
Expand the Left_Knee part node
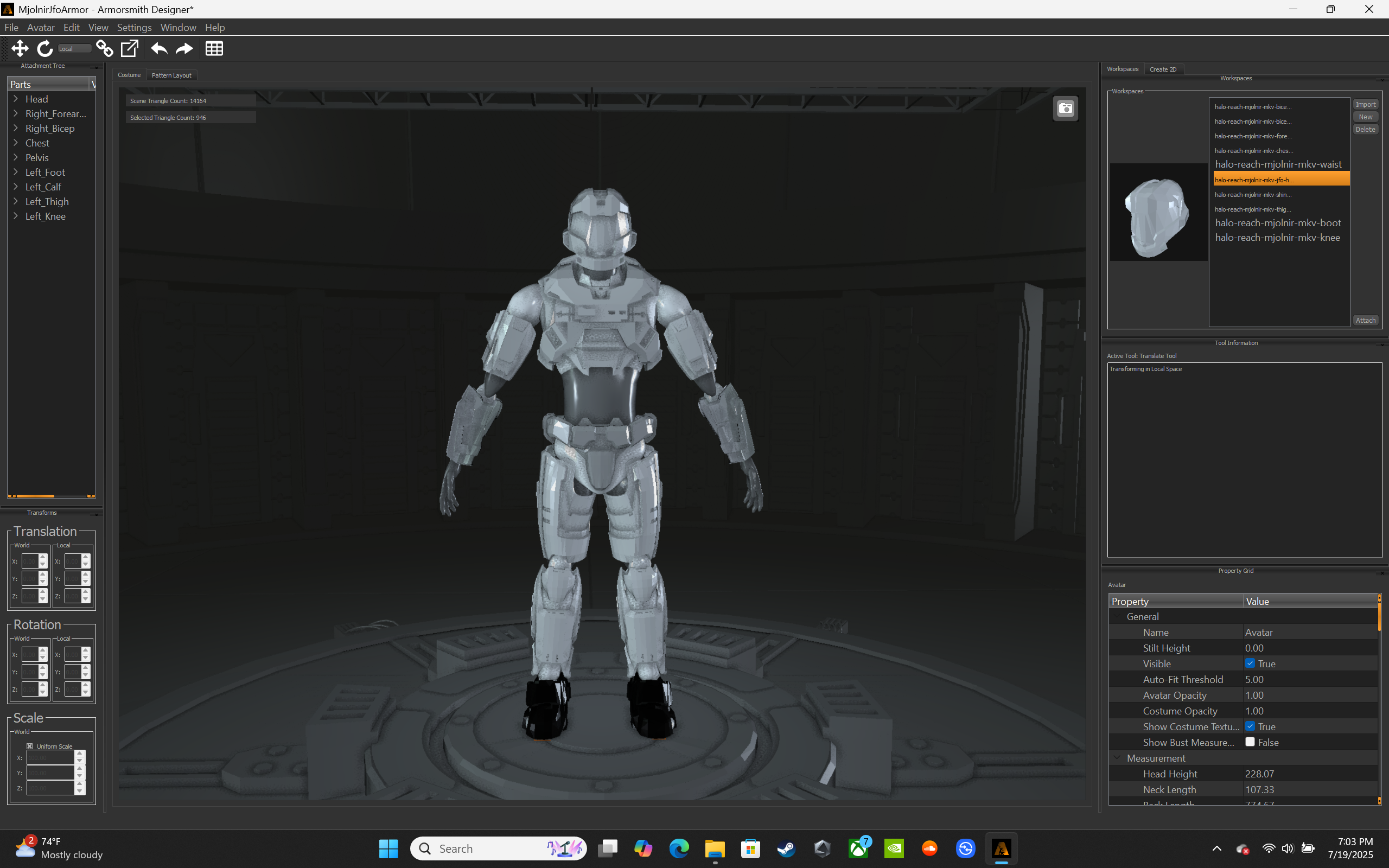coord(16,216)
